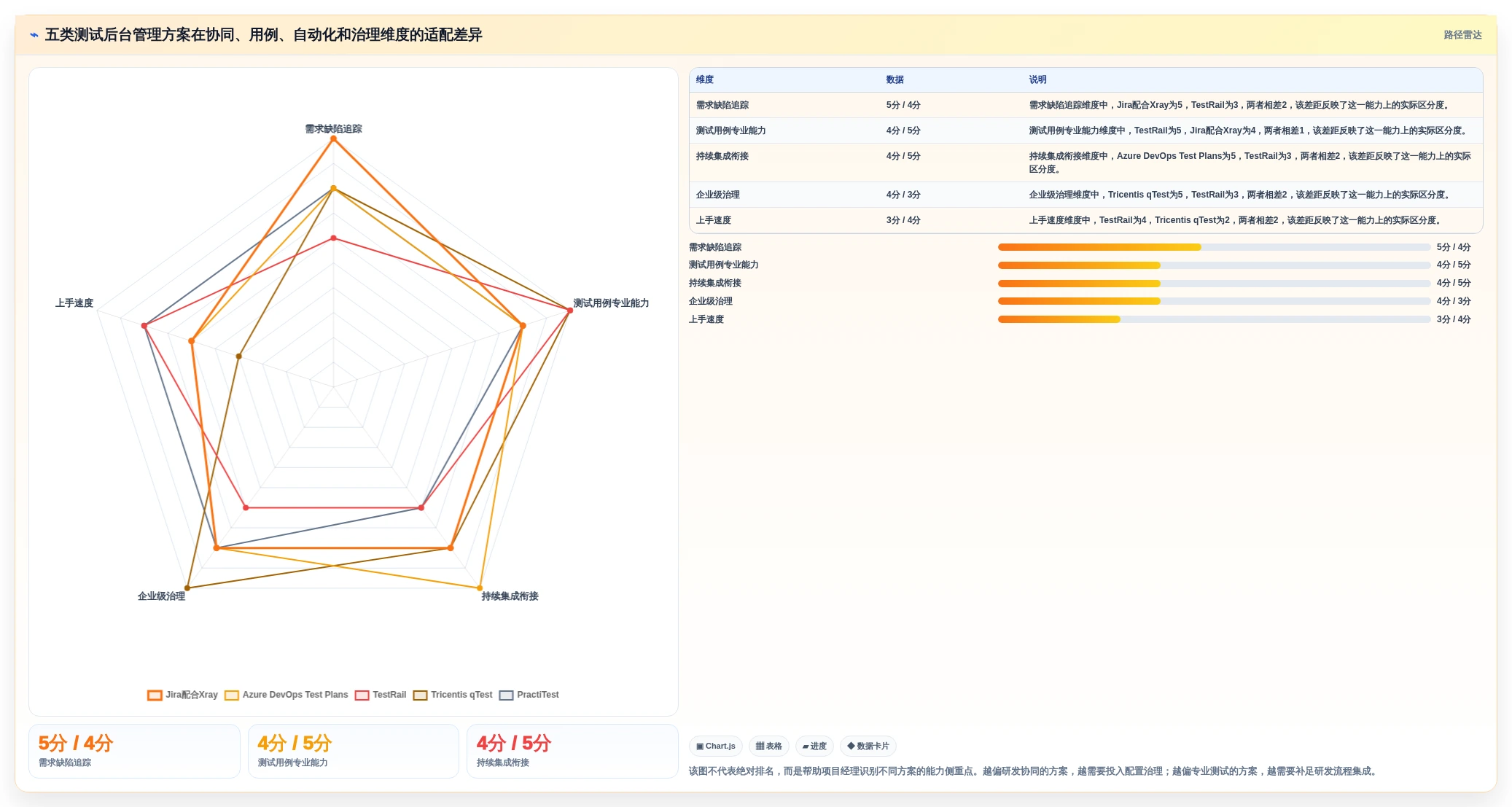Click the 测试用例专业能力 progress bar
The height and width of the screenshot is (807, 1512).
coord(1214,265)
